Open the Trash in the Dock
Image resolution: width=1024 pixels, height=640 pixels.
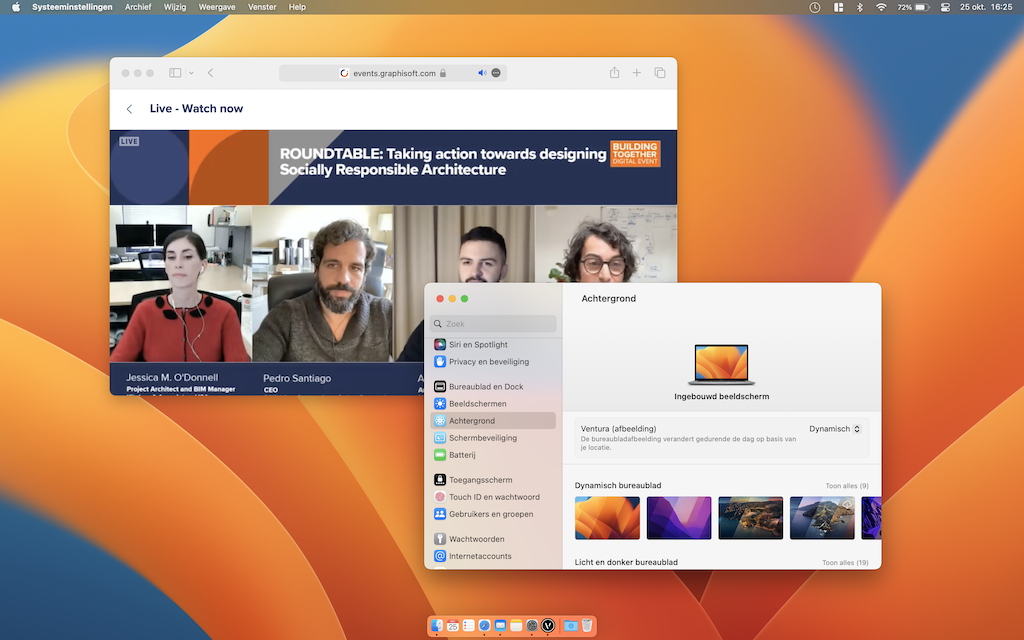point(586,626)
